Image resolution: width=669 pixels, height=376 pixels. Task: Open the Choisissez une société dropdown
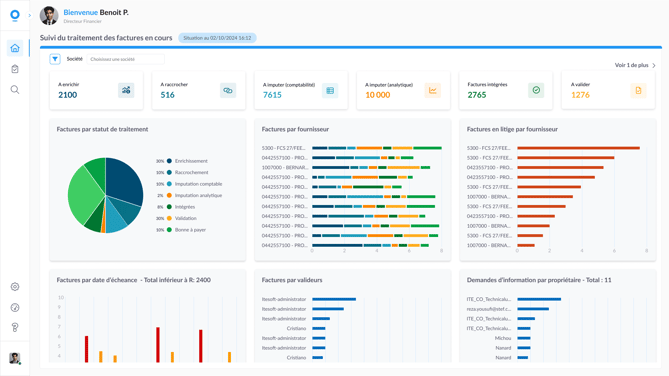pyautogui.click(x=125, y=59)
